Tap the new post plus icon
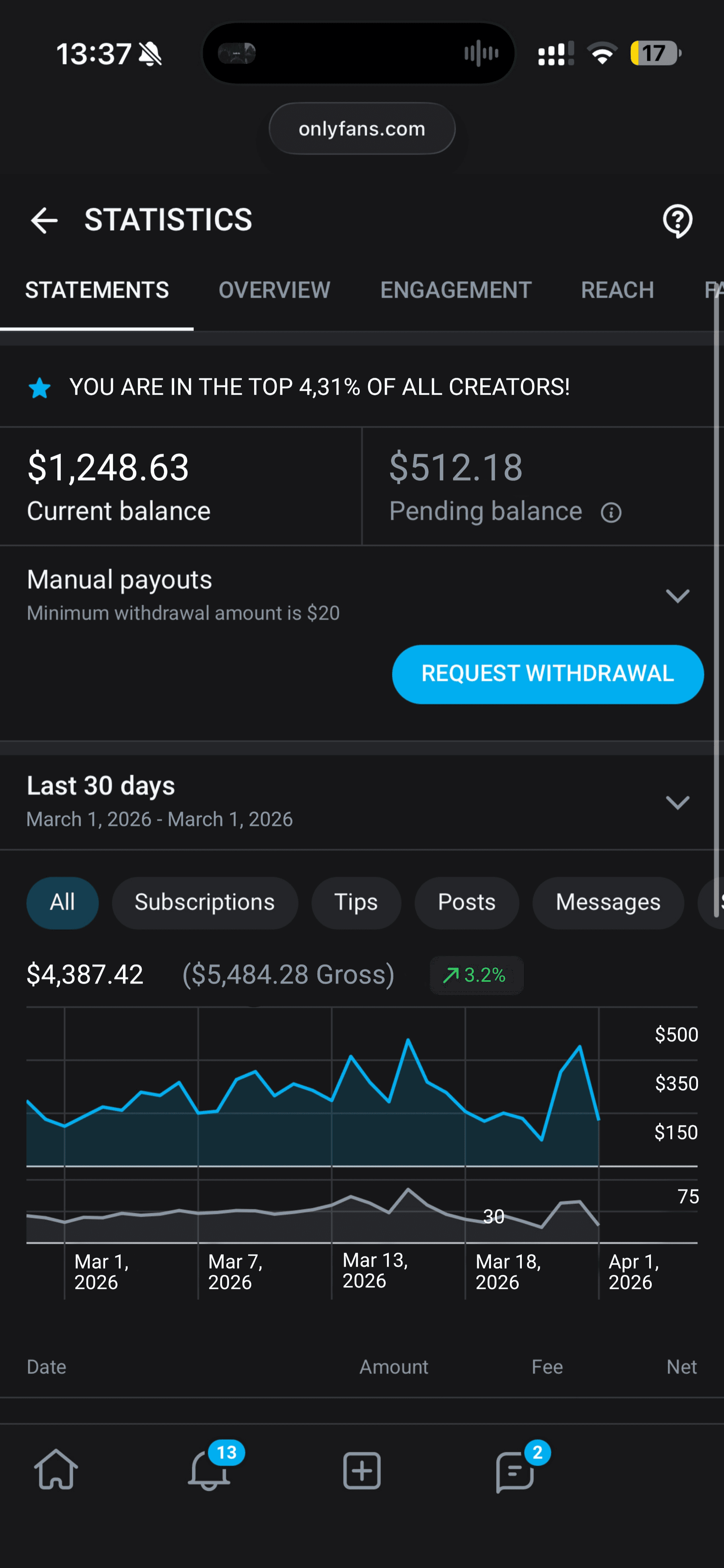724x1568 pixels. 362,1471
